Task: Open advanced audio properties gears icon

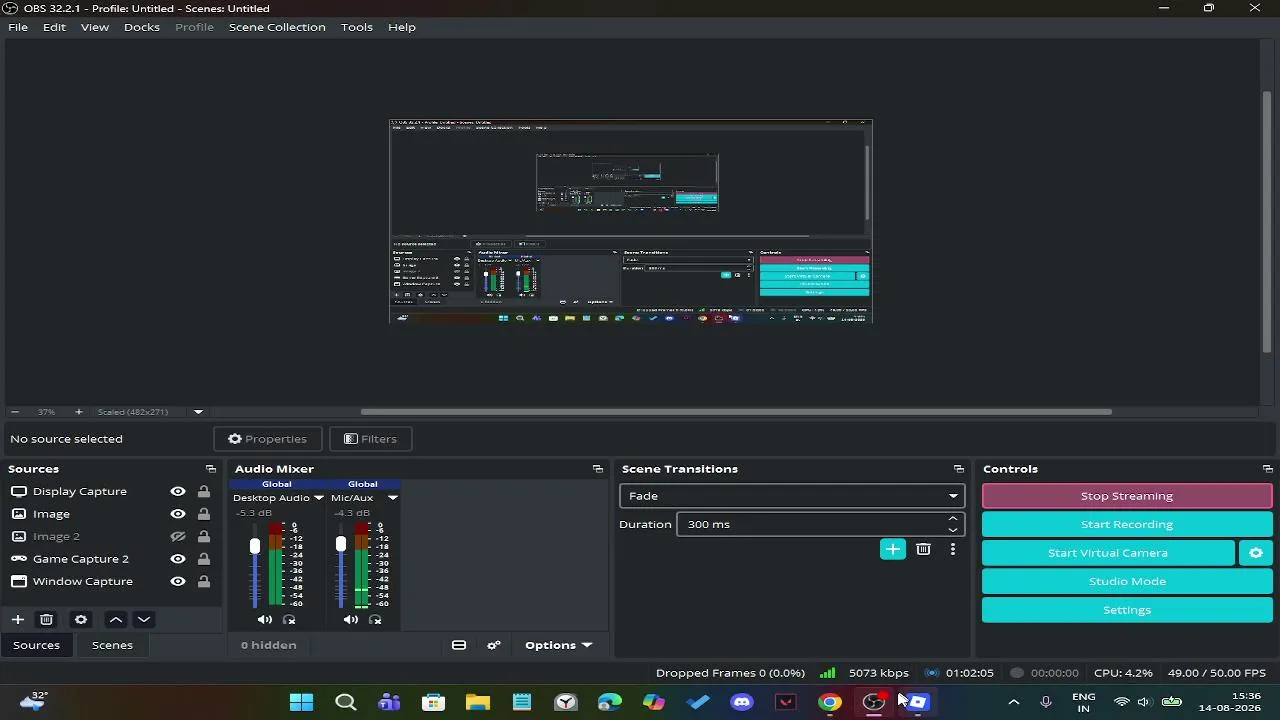Action: 494,645
